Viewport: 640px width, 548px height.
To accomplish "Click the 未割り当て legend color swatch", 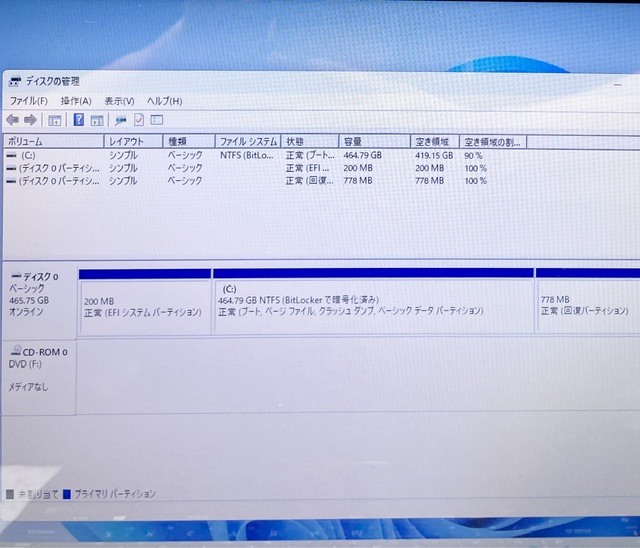I will pyautogui.click(x=10, y=495).
